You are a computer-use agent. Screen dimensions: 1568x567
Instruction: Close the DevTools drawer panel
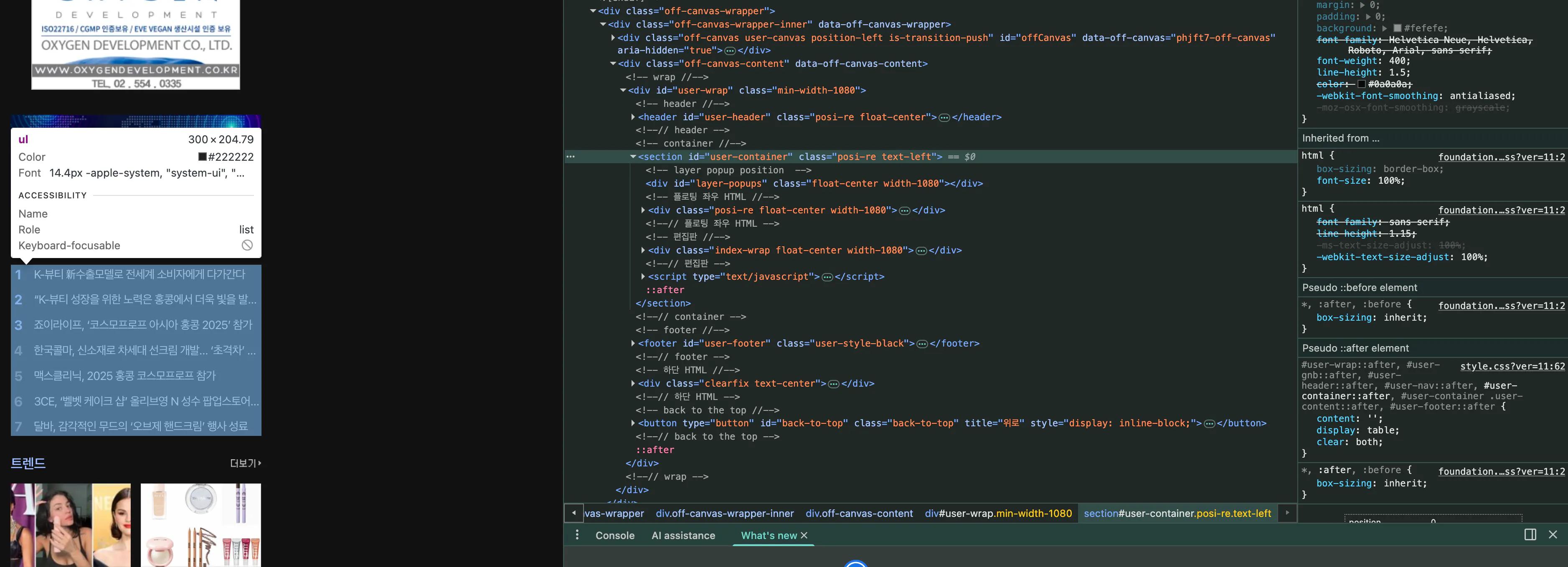pyautogui.click(x=1553, y=534)
